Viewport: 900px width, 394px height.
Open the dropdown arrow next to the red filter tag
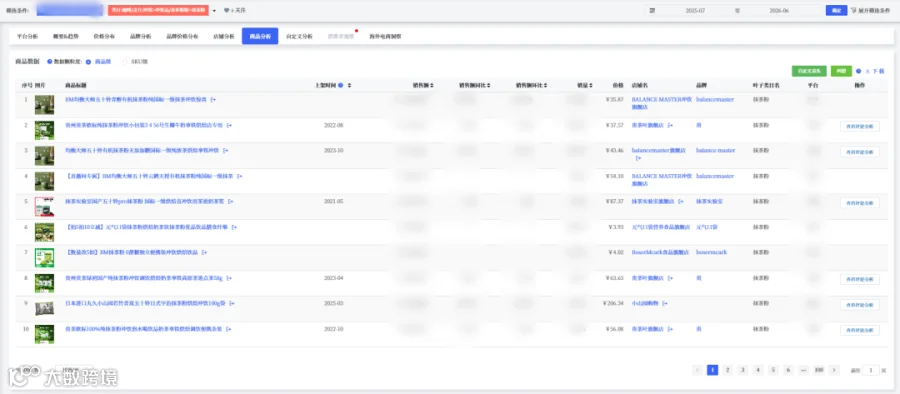[x=214, y=10]
